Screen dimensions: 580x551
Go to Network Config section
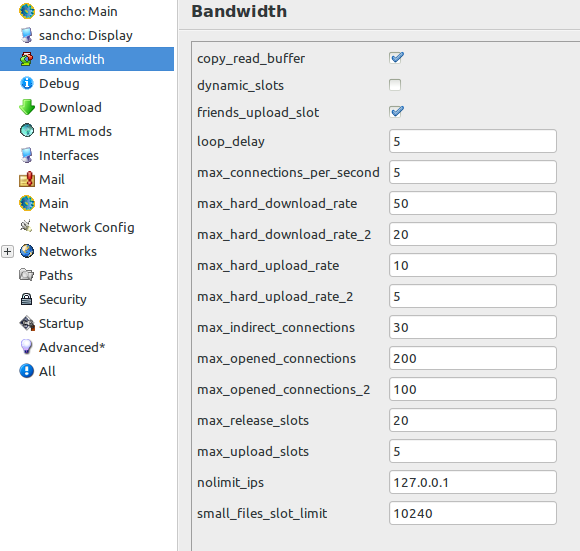tap(87, 227)
